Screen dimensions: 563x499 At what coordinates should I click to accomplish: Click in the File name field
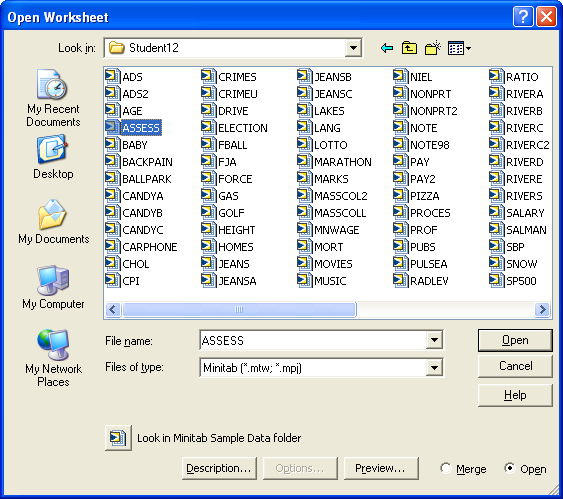coord(312,340)
